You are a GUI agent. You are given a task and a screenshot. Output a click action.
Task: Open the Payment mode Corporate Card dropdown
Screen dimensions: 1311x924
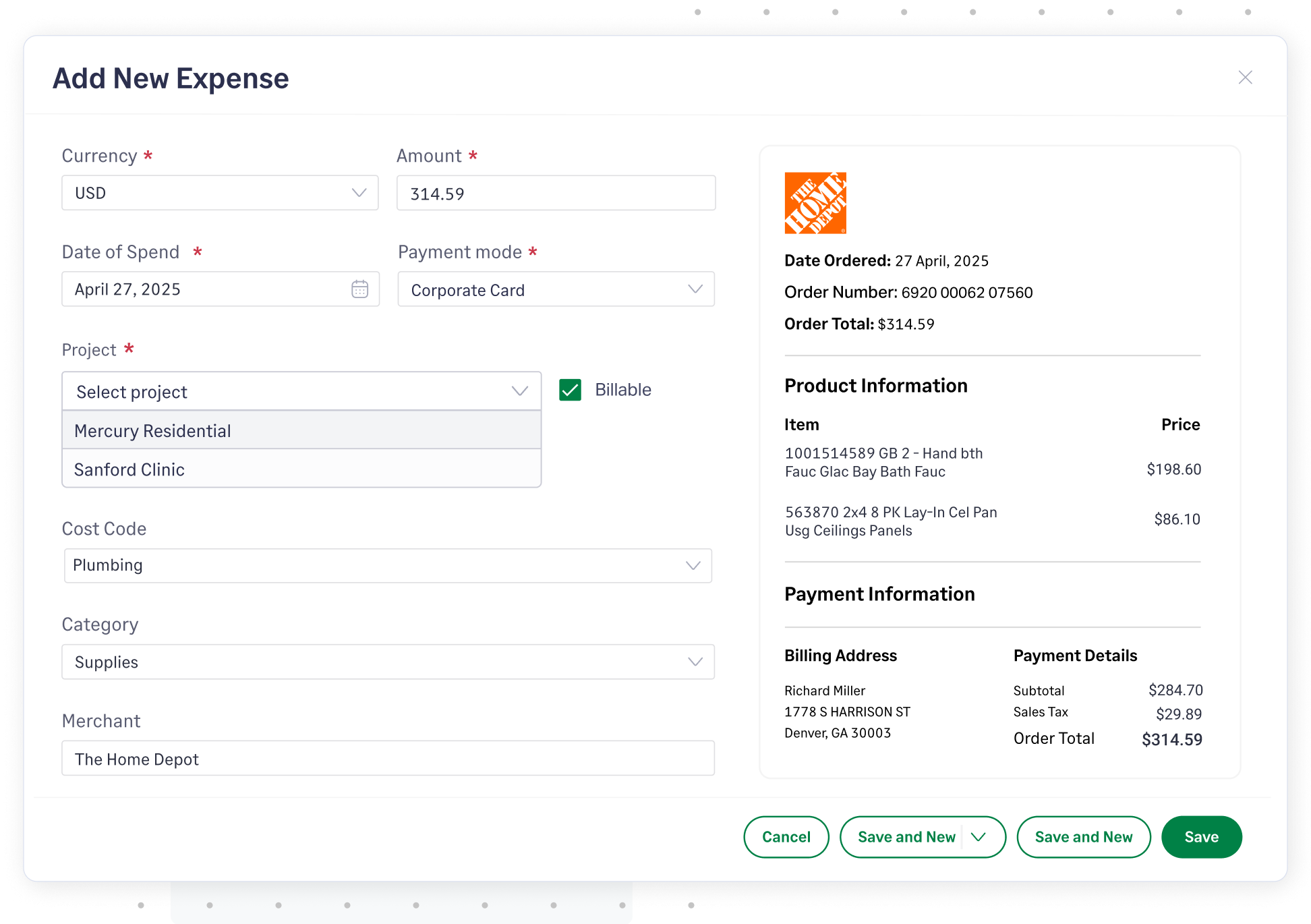coord(556,290)
